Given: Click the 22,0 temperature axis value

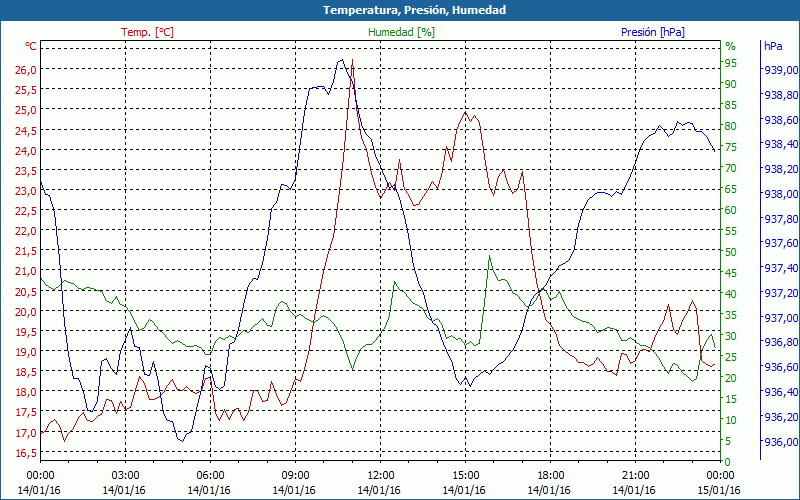Looking at the screenshot, I should (27, 231).
